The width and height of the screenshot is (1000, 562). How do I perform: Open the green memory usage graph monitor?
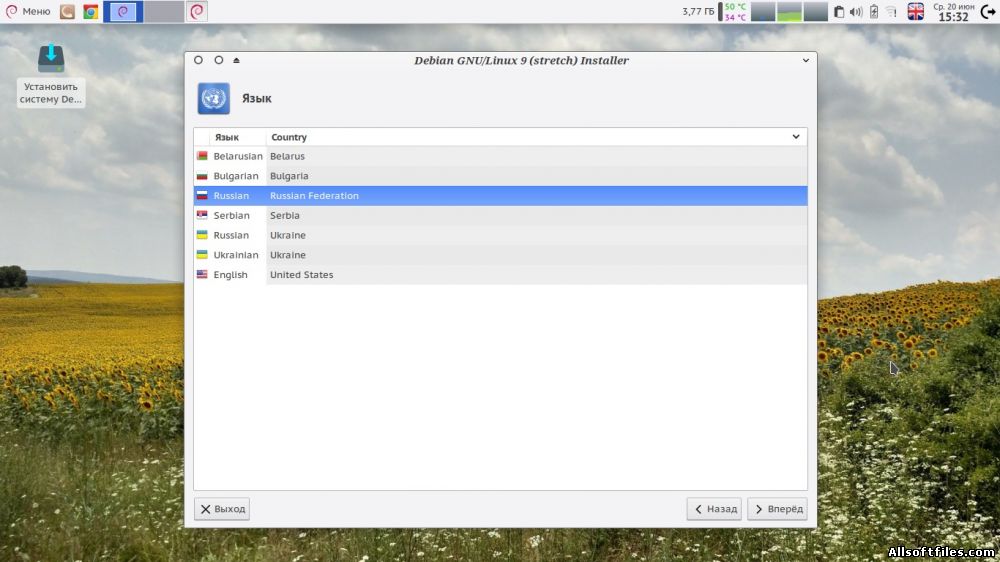tap(789, 11)
